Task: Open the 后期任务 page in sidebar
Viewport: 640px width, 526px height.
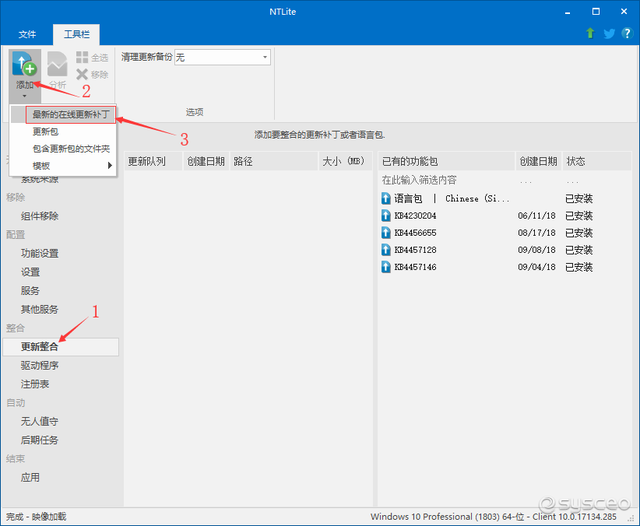Action: click(40, 440)
